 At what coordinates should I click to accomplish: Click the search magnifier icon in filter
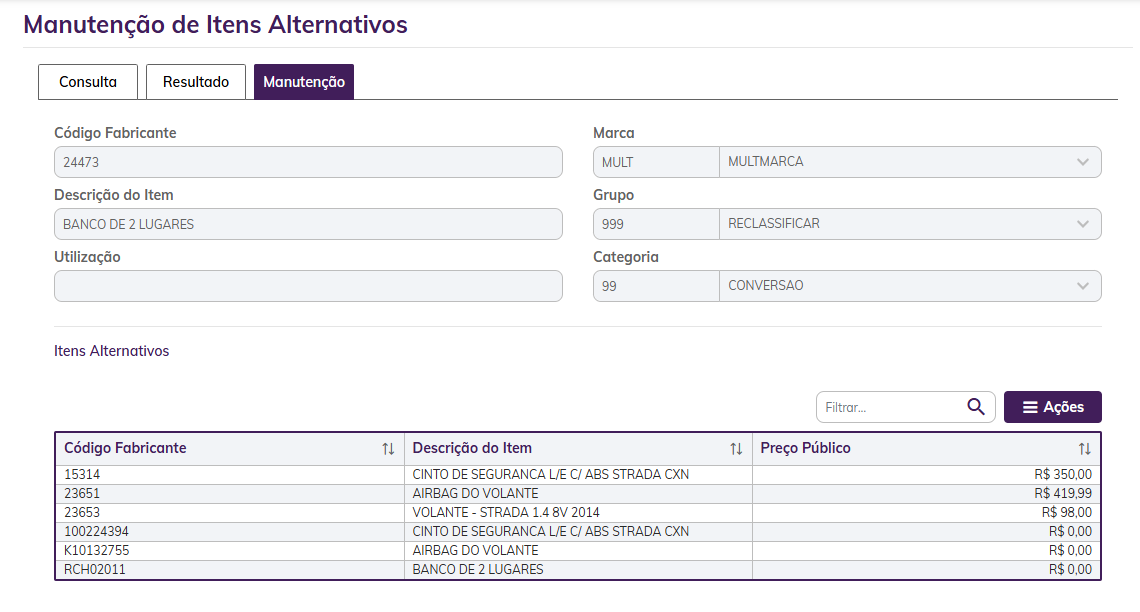point(976,407)
